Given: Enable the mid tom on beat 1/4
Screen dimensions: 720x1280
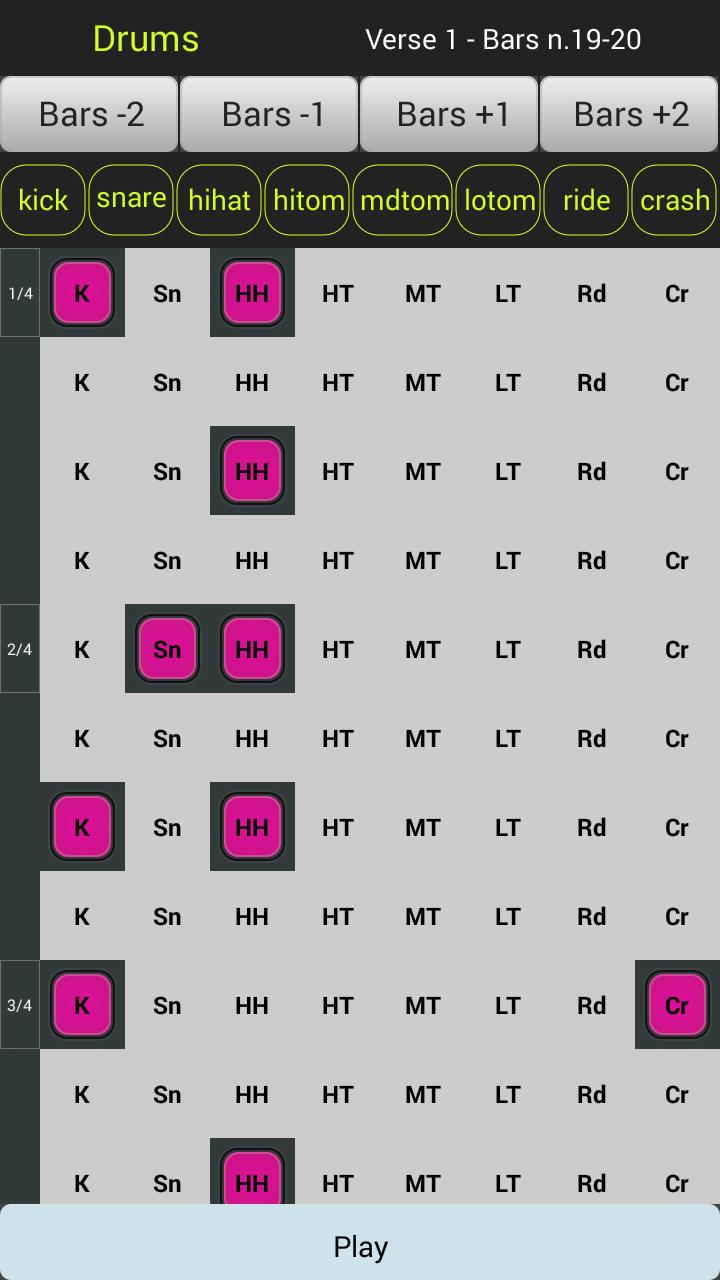Looking at the screenshot, I should [422, 293].
